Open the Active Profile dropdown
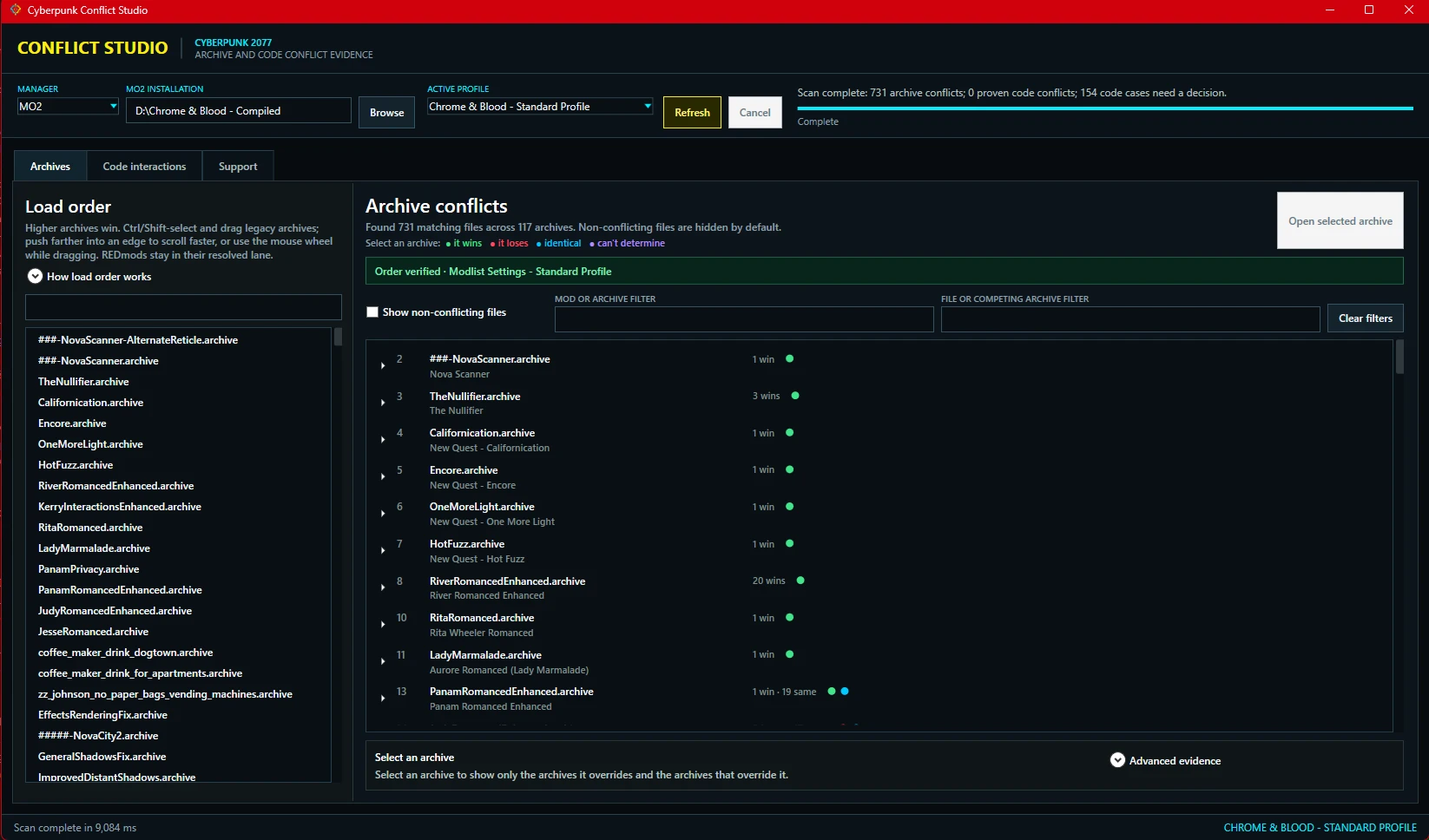 (540, 107)
